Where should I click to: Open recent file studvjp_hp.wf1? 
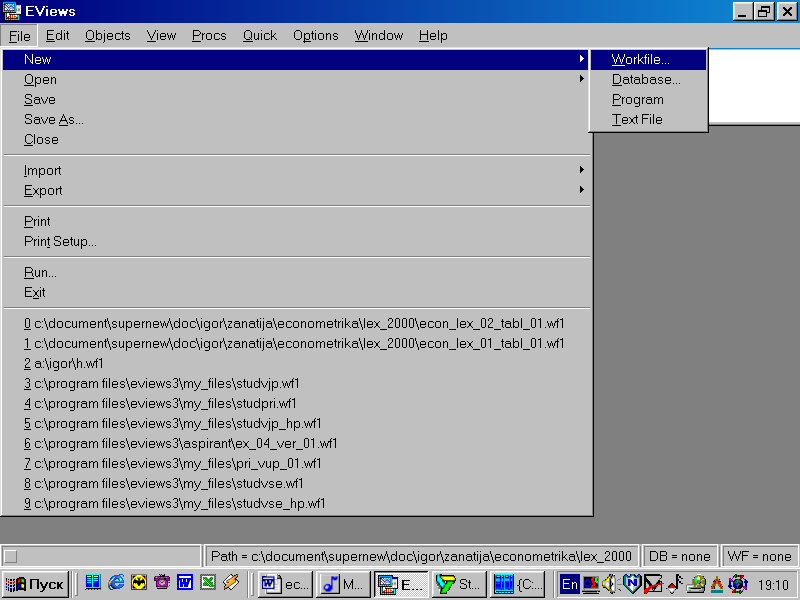pos(296,423)
